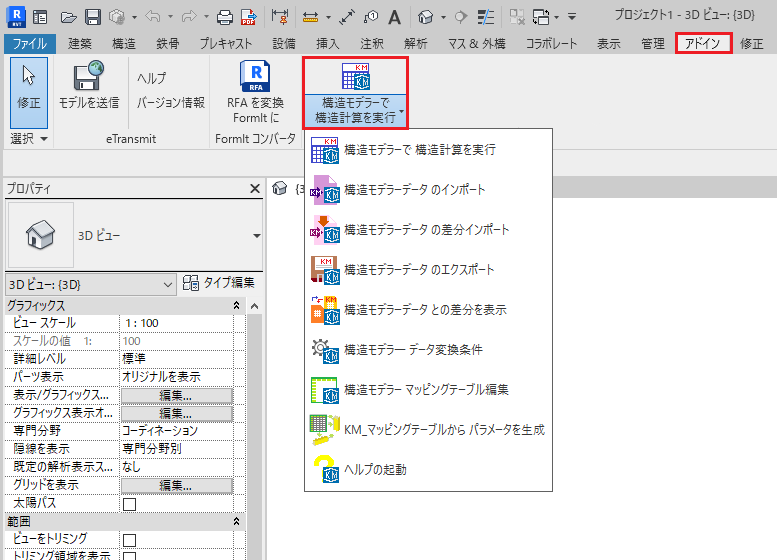Screen dimensions: 777x560
Task: Enable the ビューをトリミング checkbox
Action: click(x=129, y=539)
